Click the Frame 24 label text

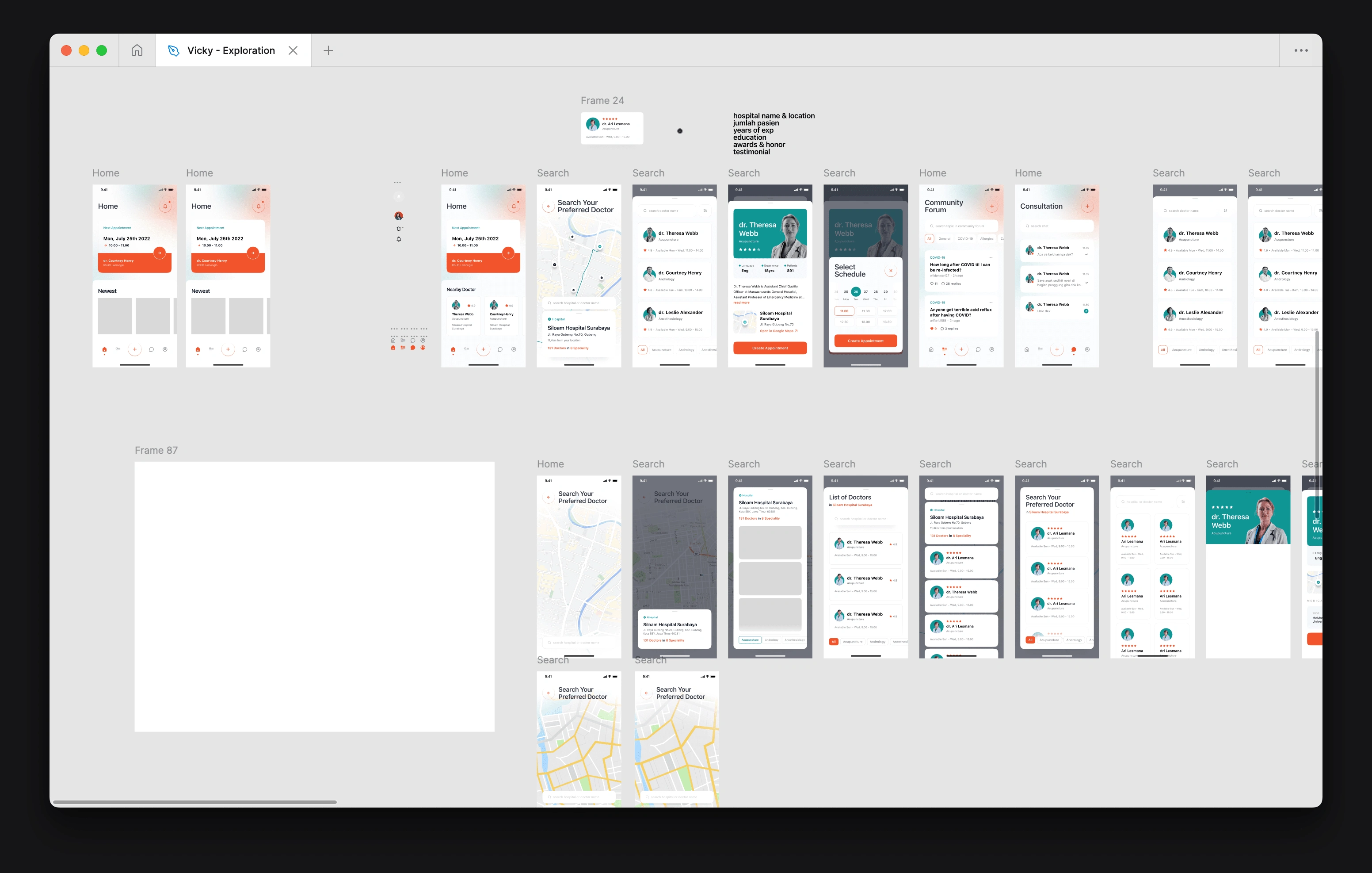[601, 99]
